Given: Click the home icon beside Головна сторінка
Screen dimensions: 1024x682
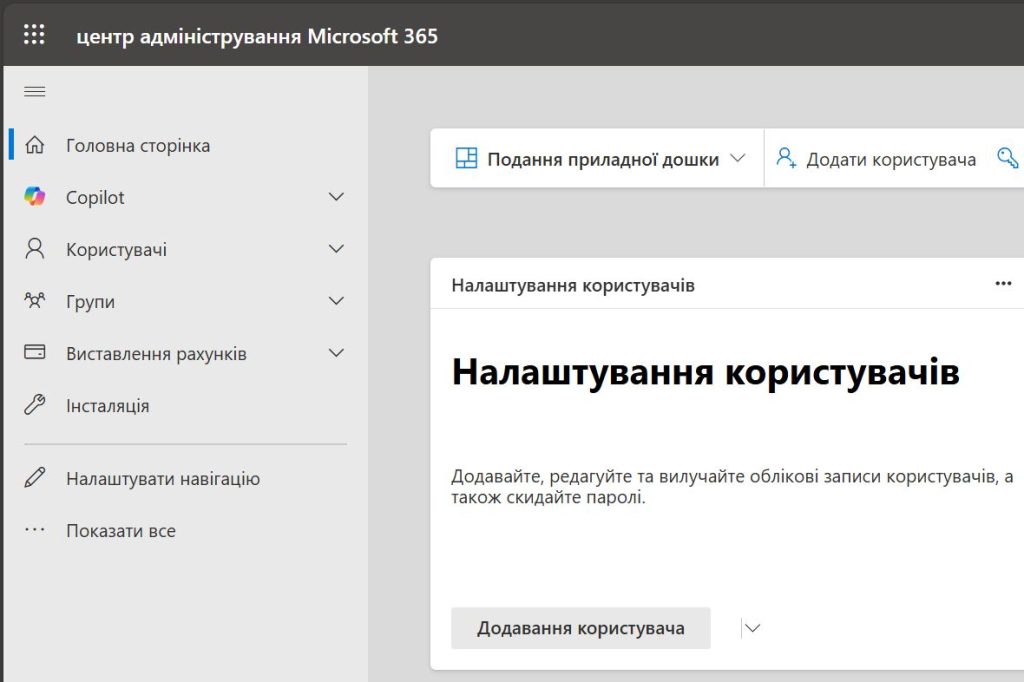Looking at the screenshot, I should (x=35, y=145).
